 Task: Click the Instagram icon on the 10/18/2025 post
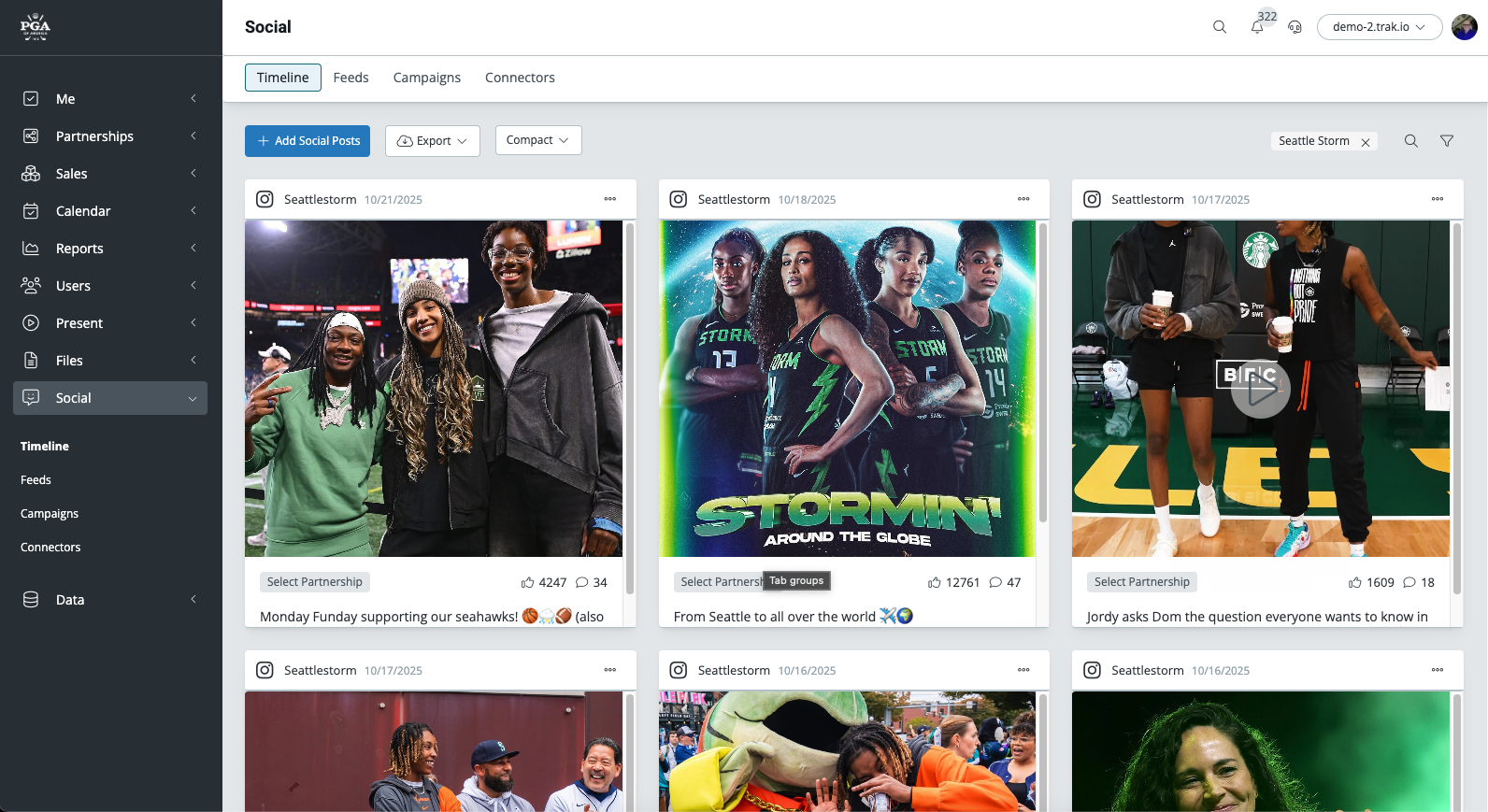point(679,199)
